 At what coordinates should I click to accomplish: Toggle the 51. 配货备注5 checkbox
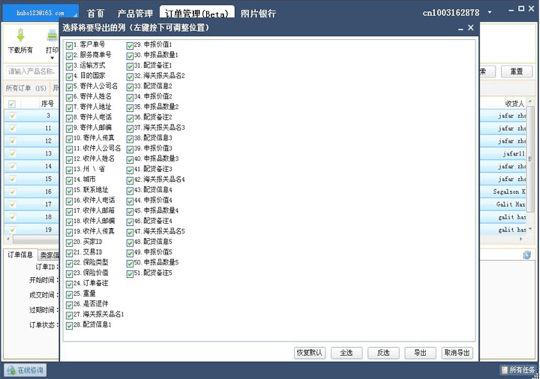130,274
